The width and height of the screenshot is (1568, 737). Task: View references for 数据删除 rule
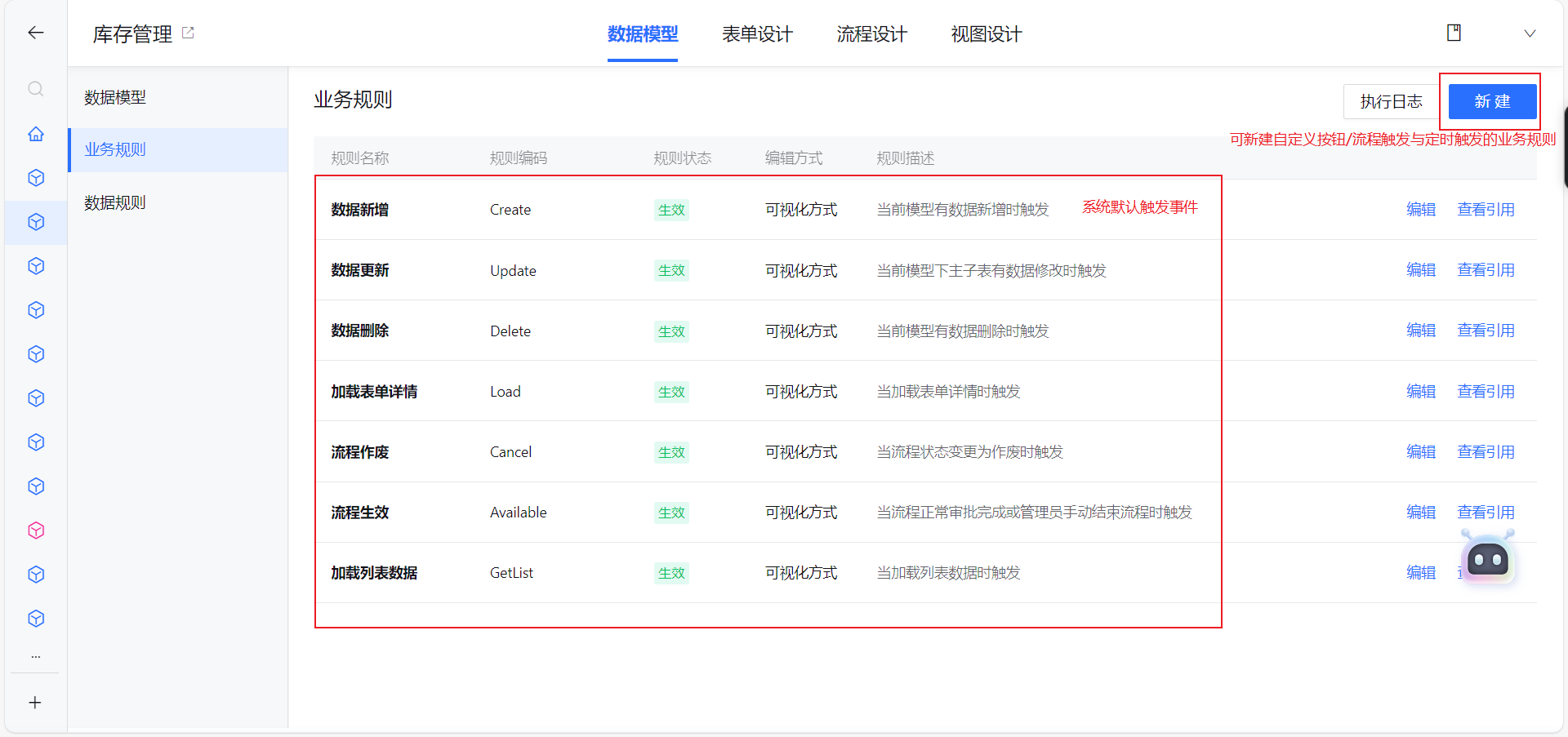(1486, 331)
